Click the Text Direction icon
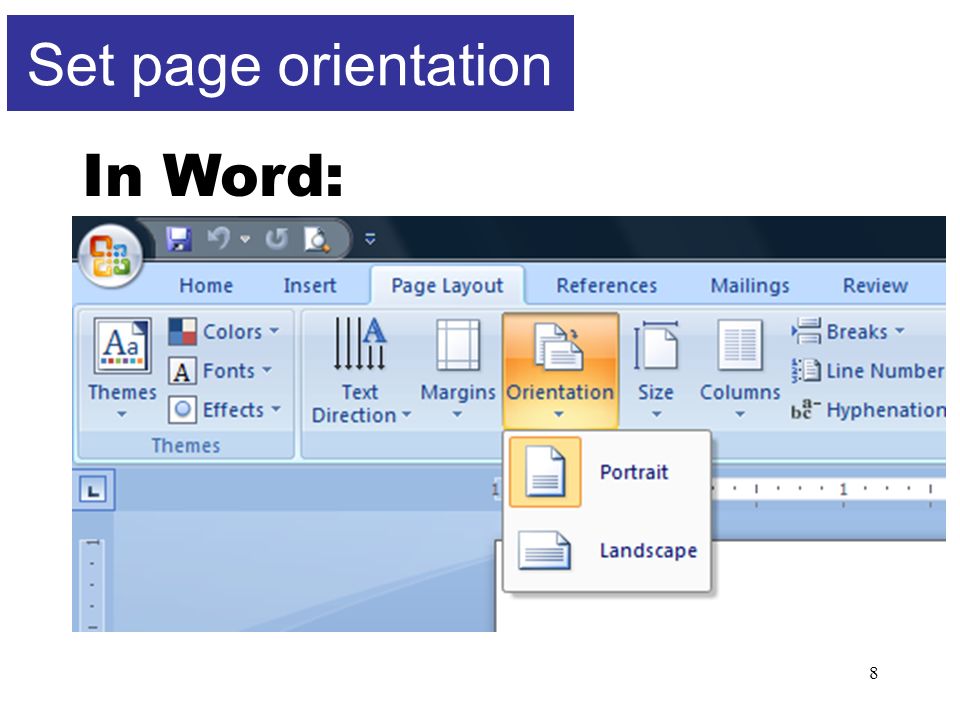This screenshot has height=720, width=960. (x=360, y=344)
